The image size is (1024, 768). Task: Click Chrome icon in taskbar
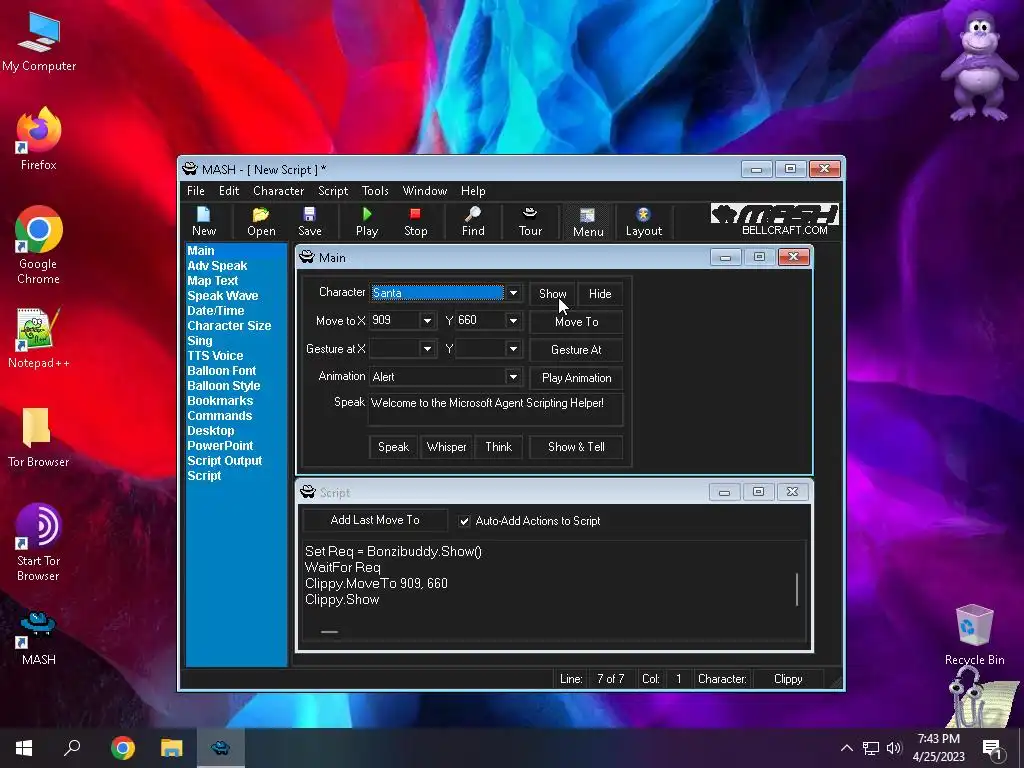pos(122,748)
